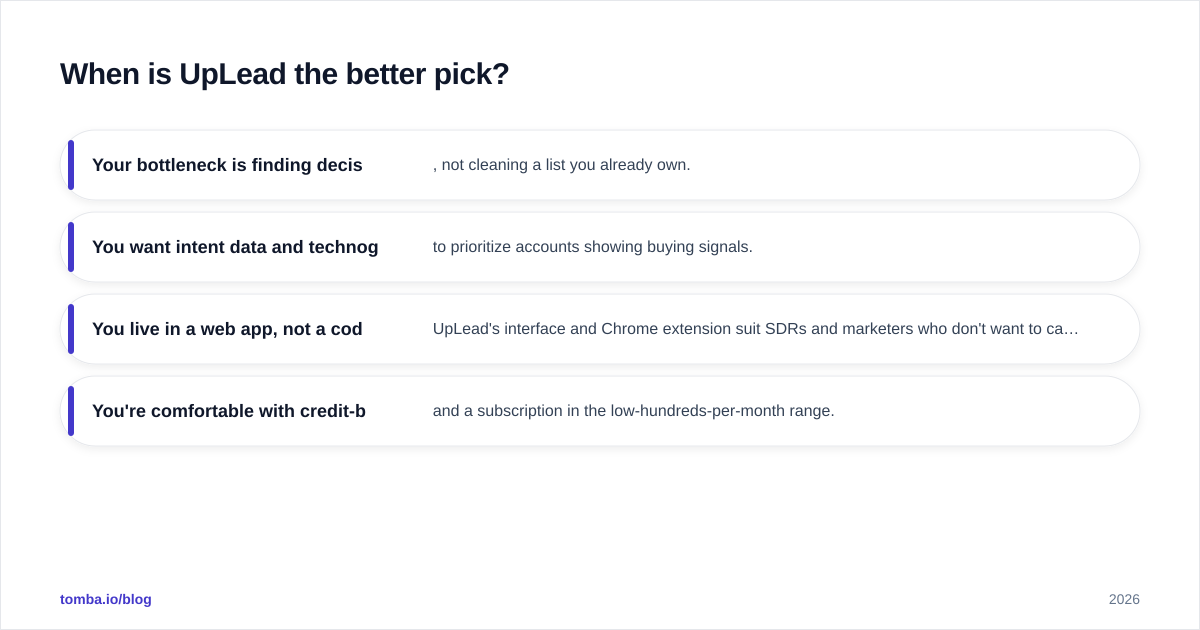Click the 'You want intent data and technog' title
The height and width of the screenshot is (630, 1200).
tap(235, 247)
